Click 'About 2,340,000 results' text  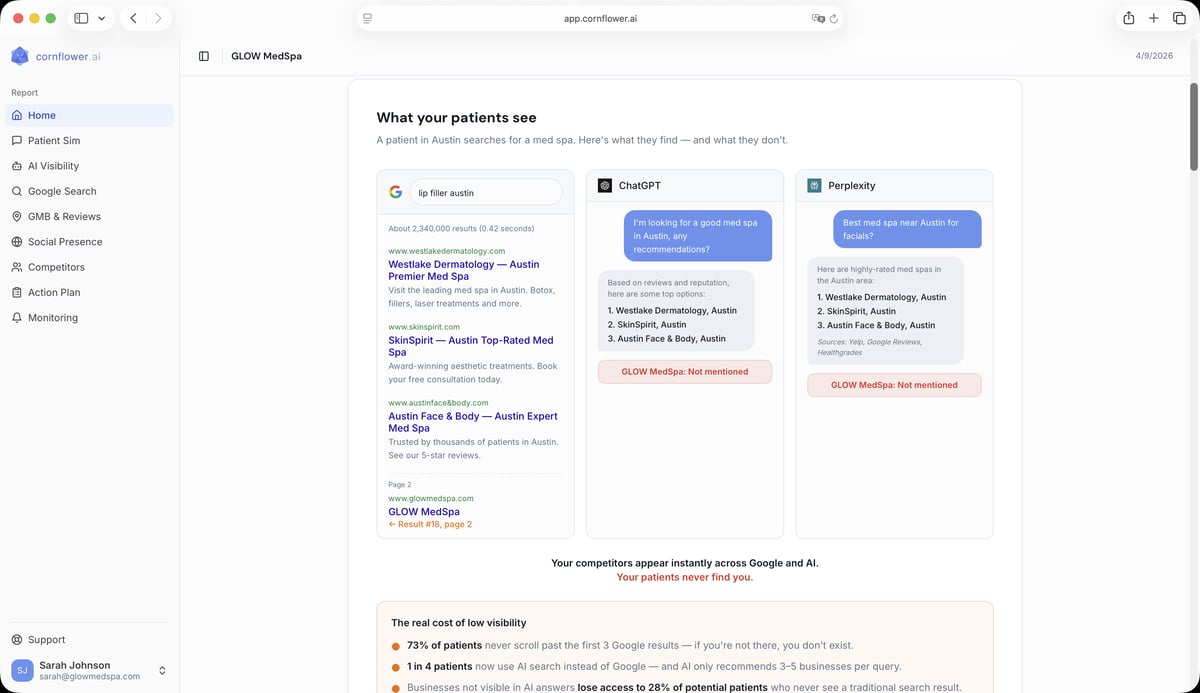461,229
